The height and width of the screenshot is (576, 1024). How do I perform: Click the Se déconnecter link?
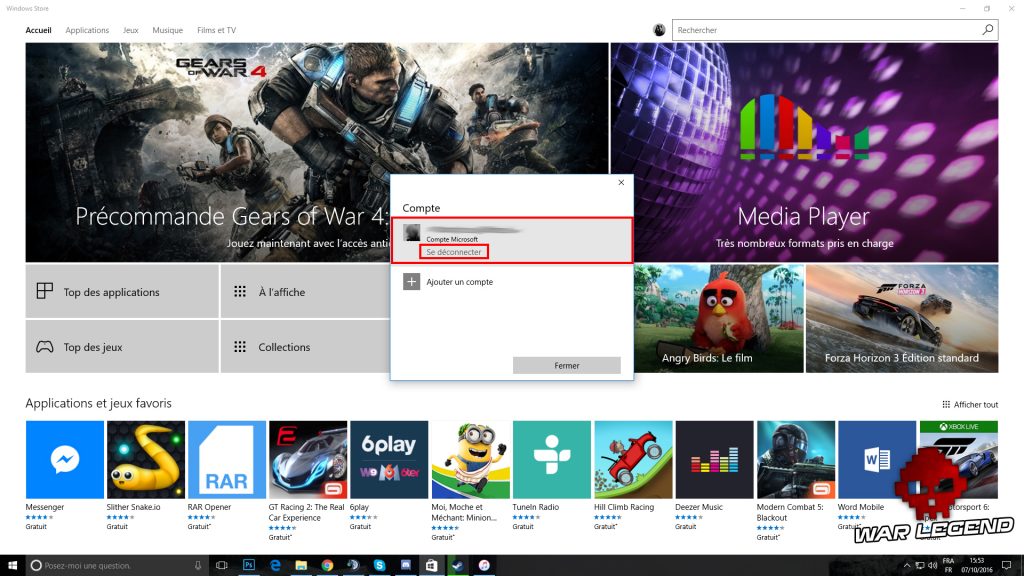[454, 252]
